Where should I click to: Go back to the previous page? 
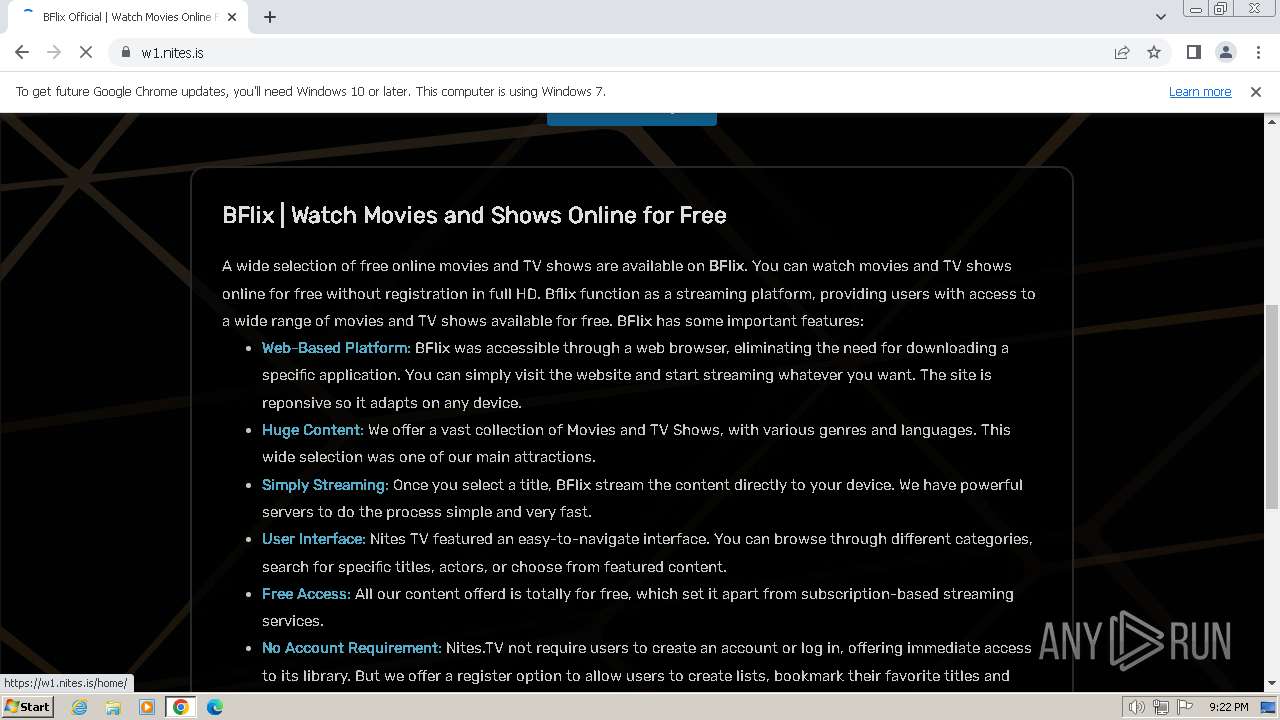click(x=22, y=53)
